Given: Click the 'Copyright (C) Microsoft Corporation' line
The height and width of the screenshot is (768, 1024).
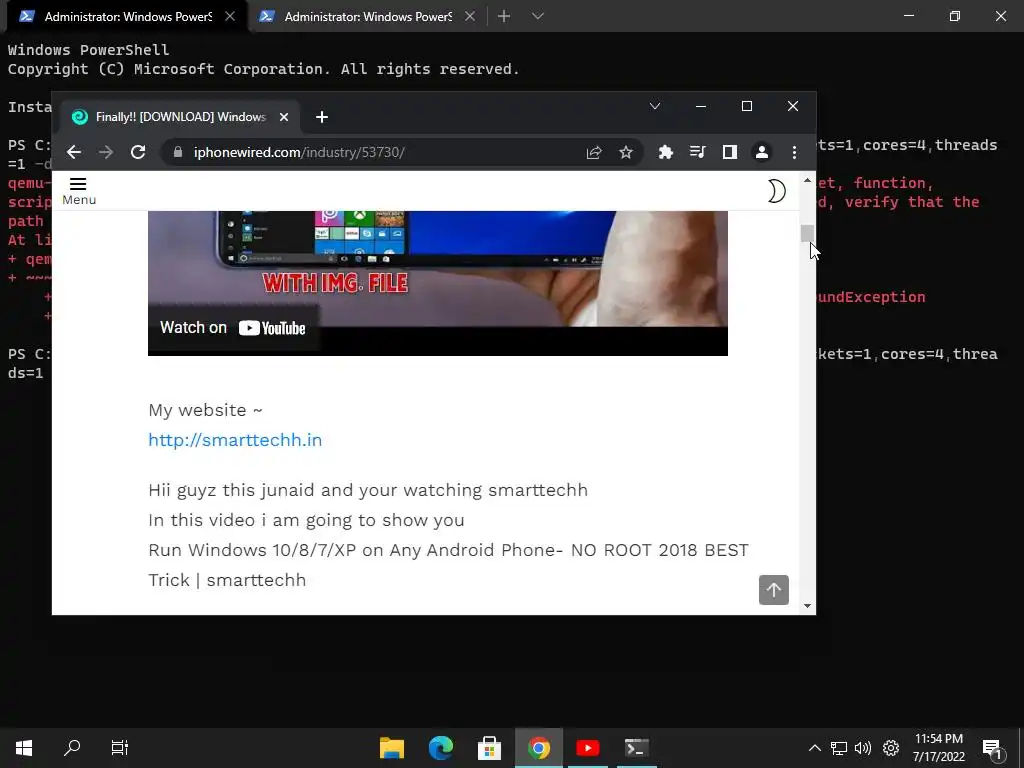Looking at the screenshot, I should pyautogui.click(x=263, y=69).
